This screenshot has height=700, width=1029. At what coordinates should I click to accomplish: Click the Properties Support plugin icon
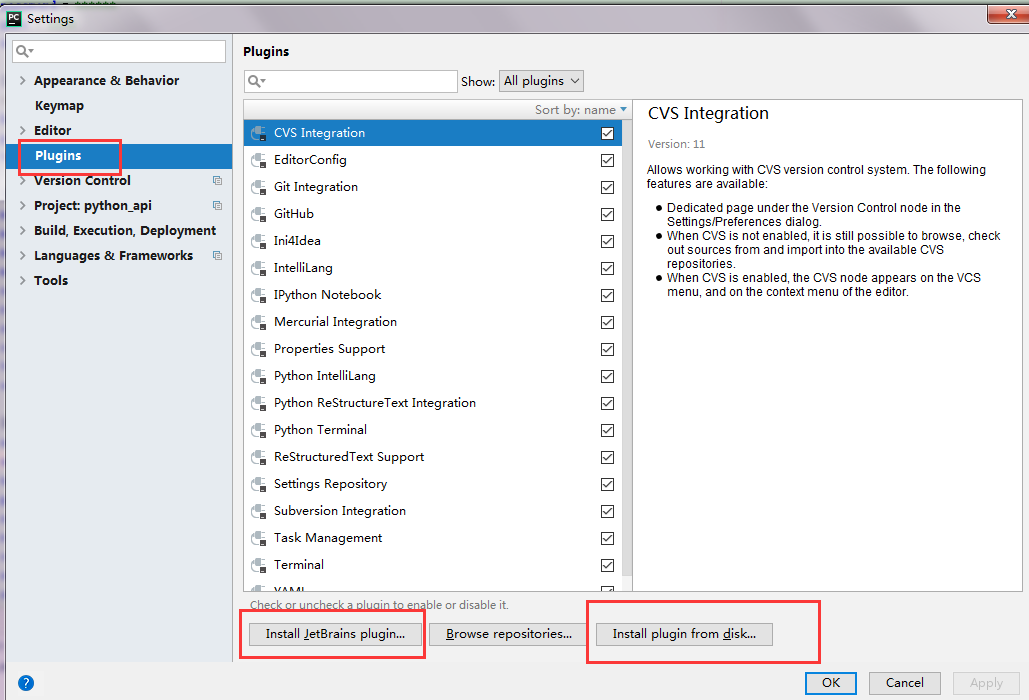pyautogui.click(x=259, y=349)
